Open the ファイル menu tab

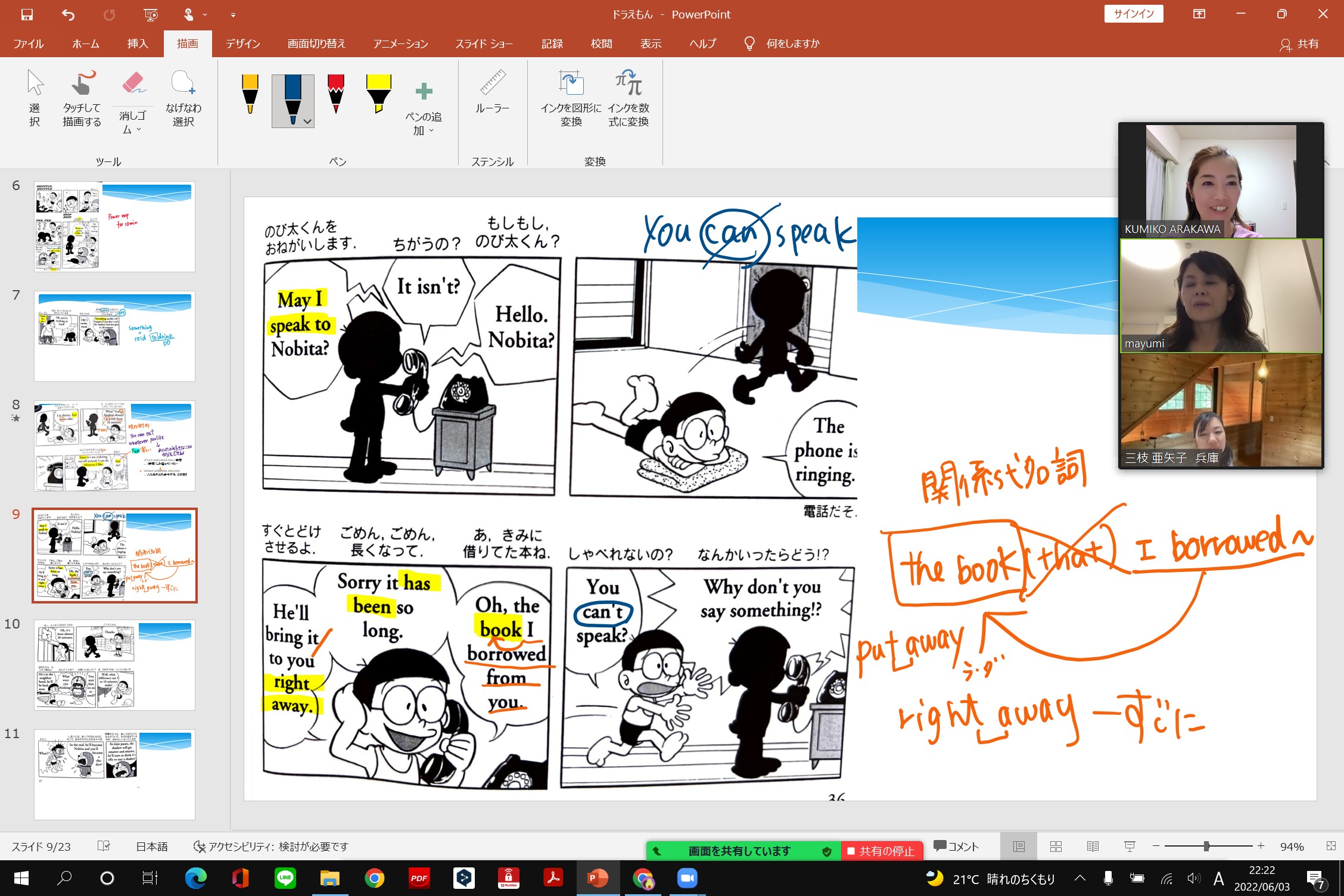(29, 43)
